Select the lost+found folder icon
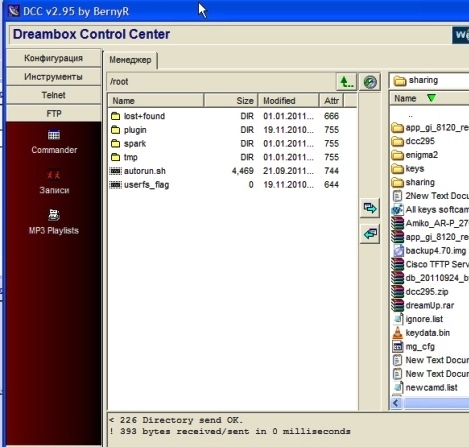 [115, 116]
